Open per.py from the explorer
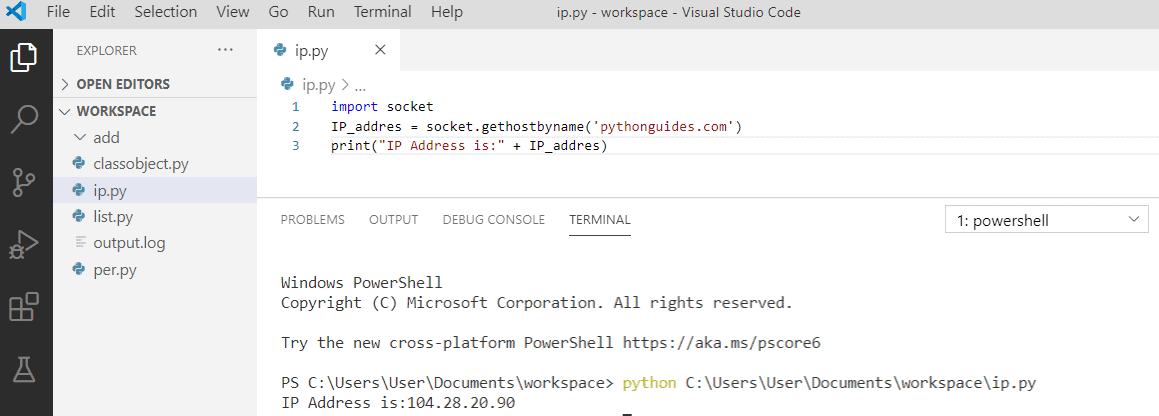 click(x=115, y=270)
